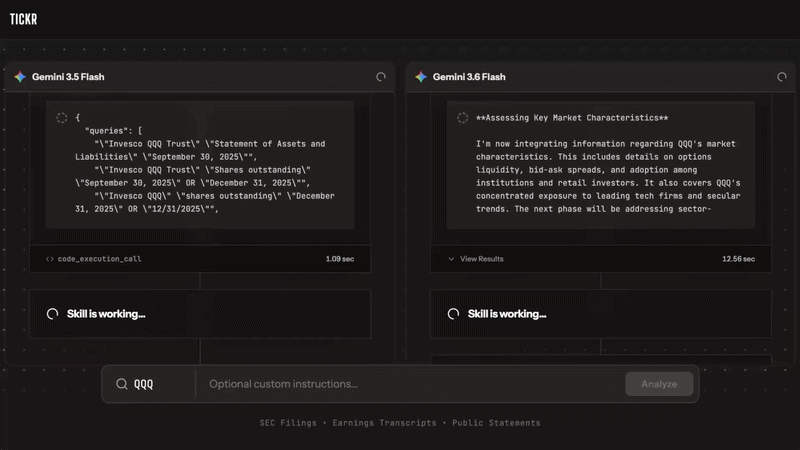Click the right Skill is working spinner
Viewport: 800px width, 450px height.
[x=454, y=314]
